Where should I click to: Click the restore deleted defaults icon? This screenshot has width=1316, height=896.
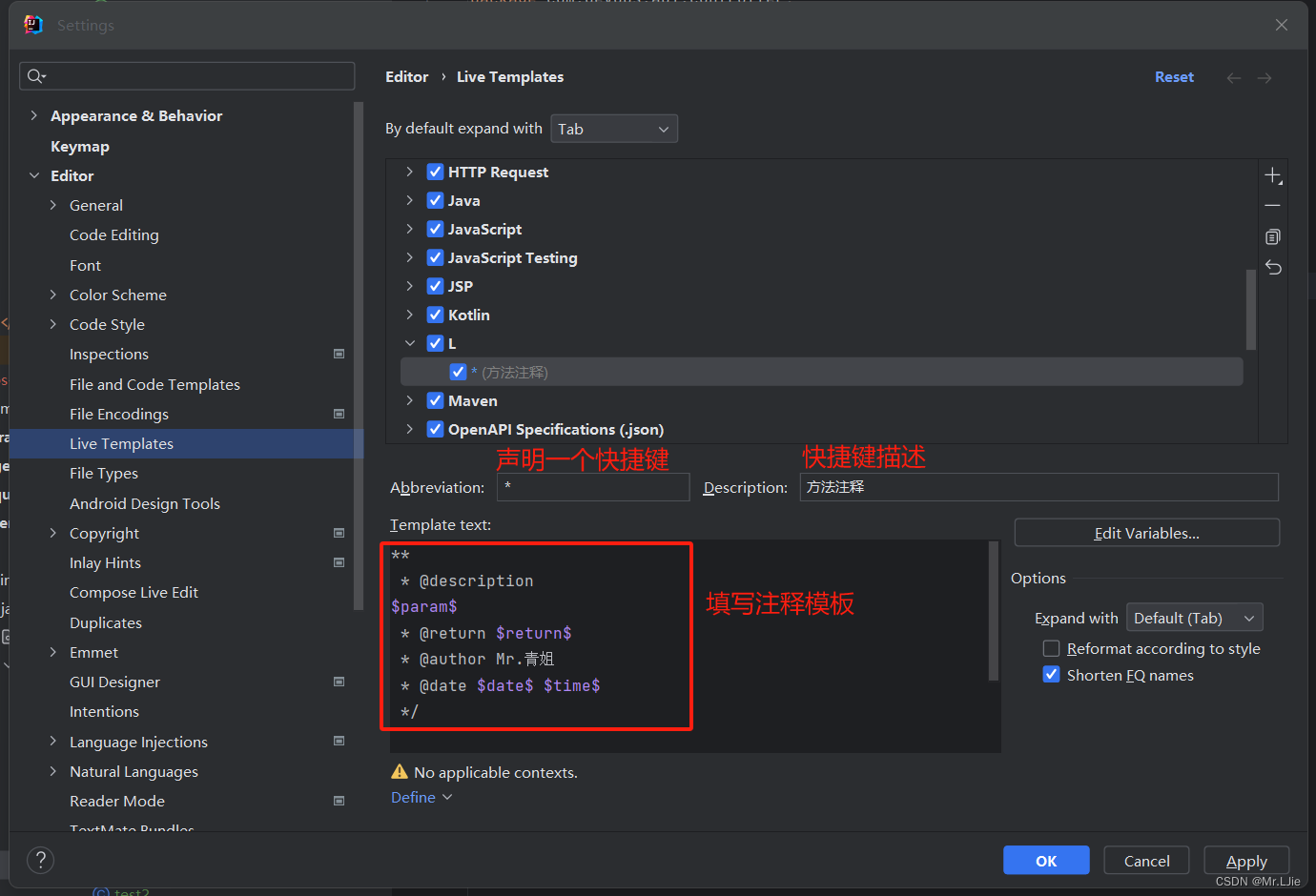(1273, 267)
